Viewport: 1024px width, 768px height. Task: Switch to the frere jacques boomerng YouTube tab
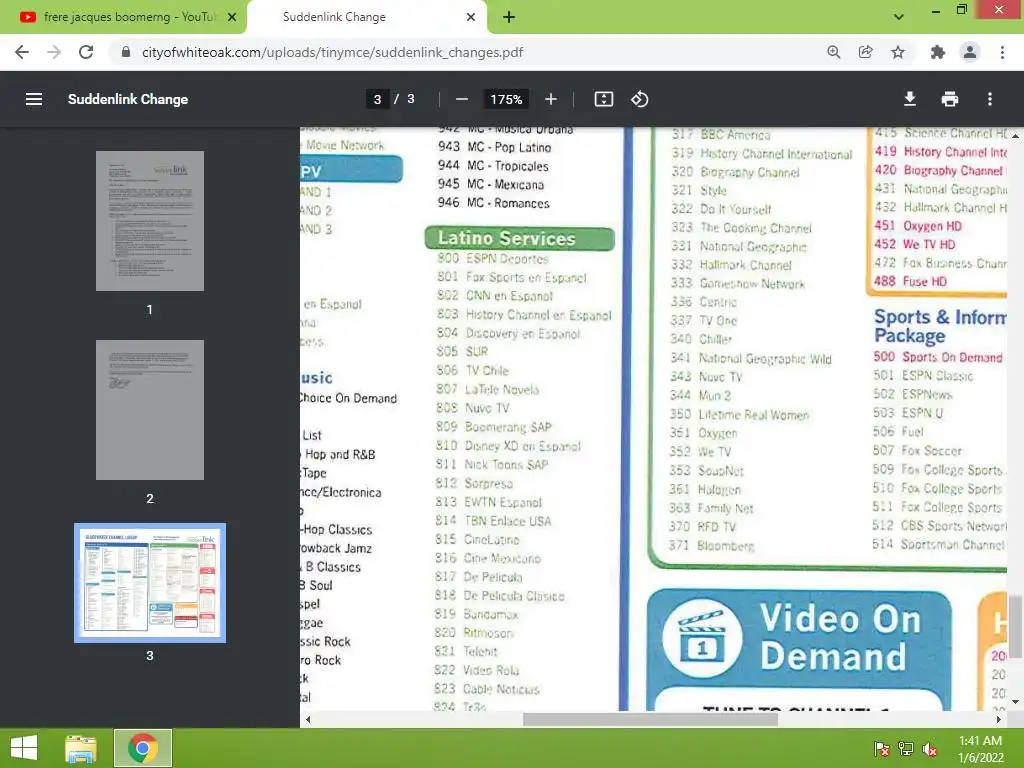(x=124, y=17)
